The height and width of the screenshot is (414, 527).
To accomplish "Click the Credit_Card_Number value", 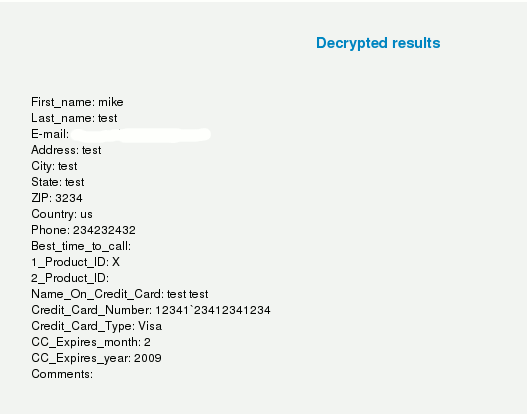I will pos(213,310).
